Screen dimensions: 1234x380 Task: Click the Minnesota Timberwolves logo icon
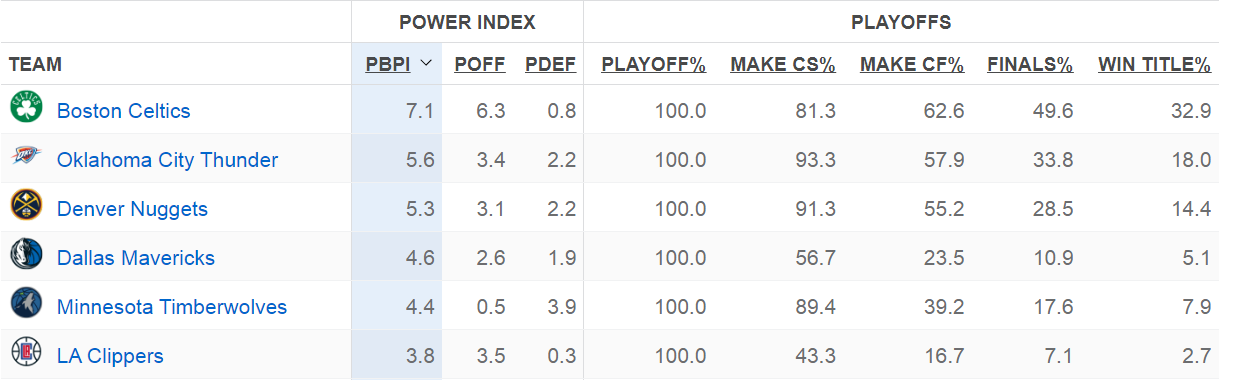pyautogui.click(x=26, y=304)
